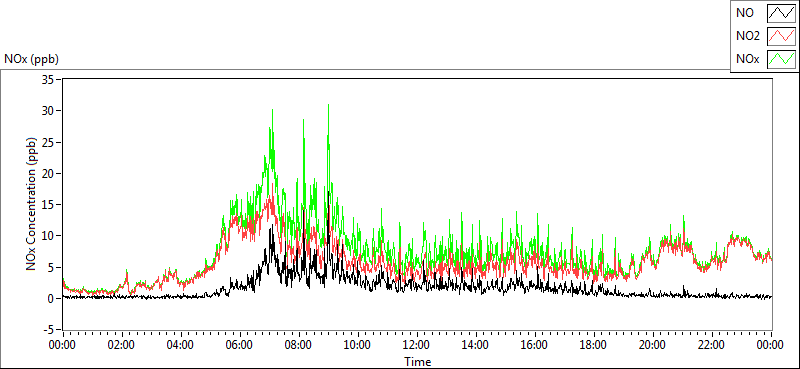Click the 18:00 time axis marker
The height and width of the screenshot is (369, 800).
594,346
